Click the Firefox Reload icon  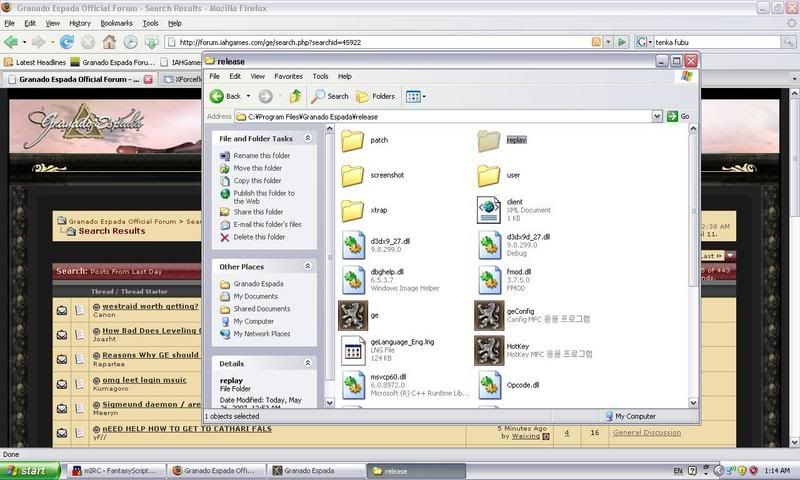click(66, 42)
